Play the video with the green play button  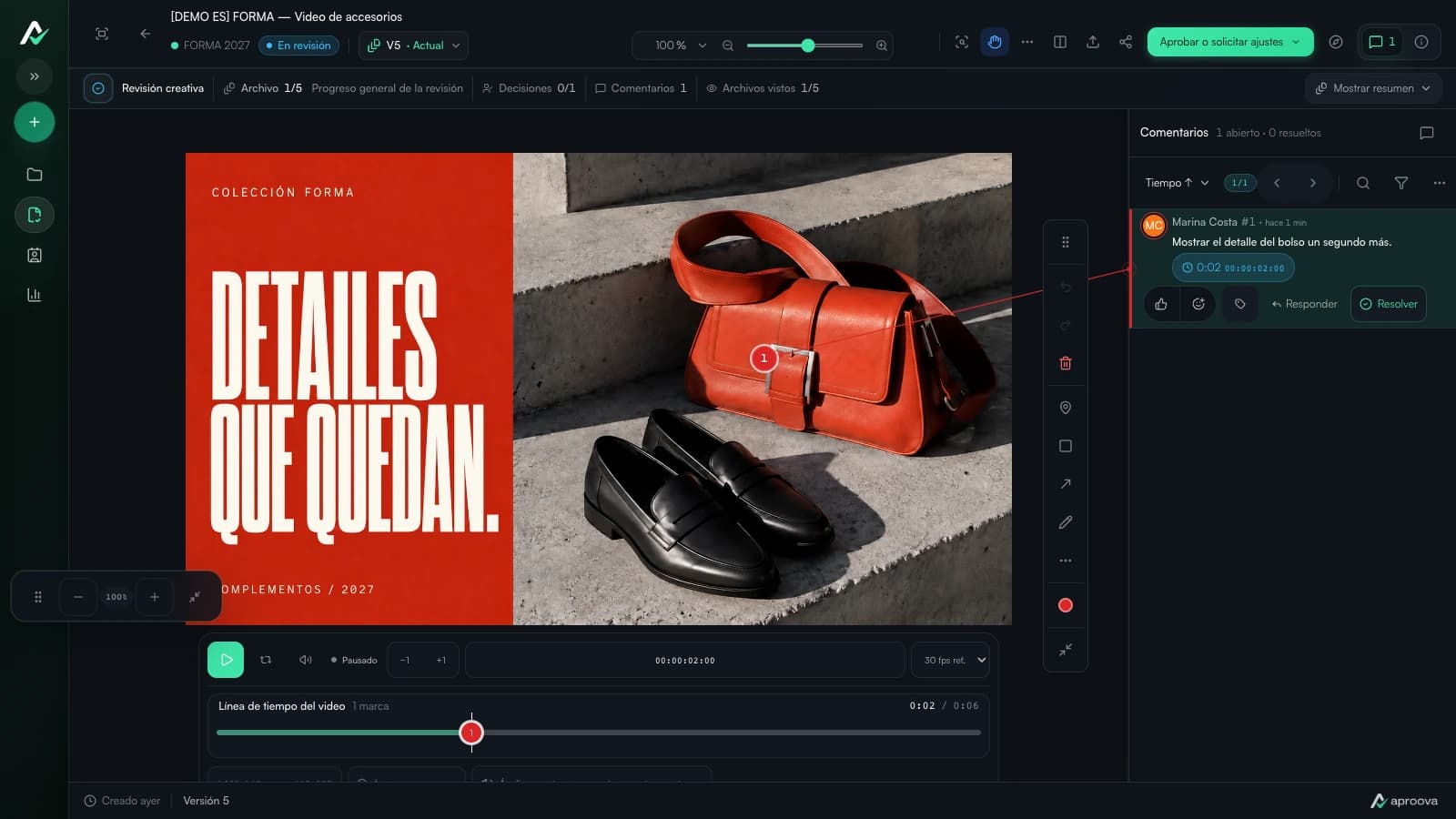click(226, 660)
